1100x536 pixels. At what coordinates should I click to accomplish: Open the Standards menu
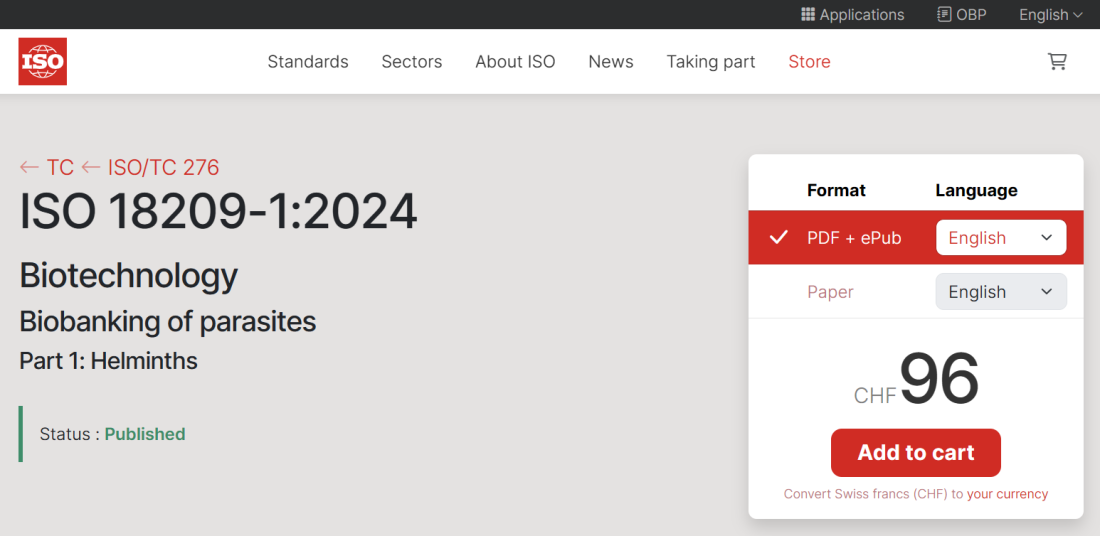[x=308, y=62]
